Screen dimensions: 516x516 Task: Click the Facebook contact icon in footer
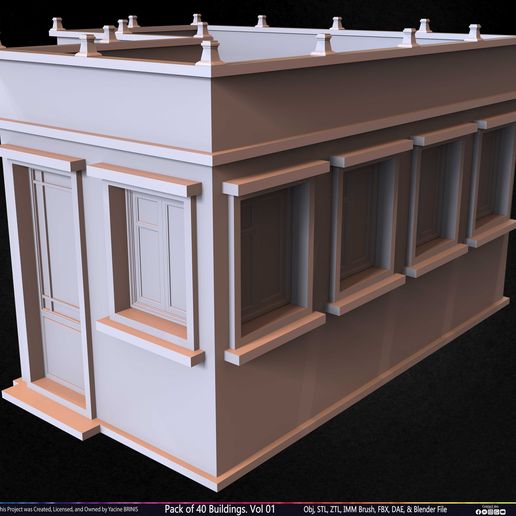pyautogui.click(x=478, y=512)
